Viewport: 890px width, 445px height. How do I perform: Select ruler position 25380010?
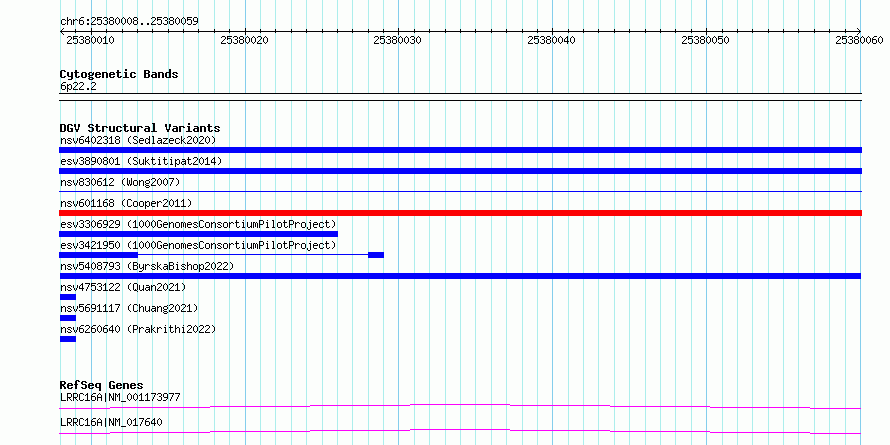tap(90, 40)
